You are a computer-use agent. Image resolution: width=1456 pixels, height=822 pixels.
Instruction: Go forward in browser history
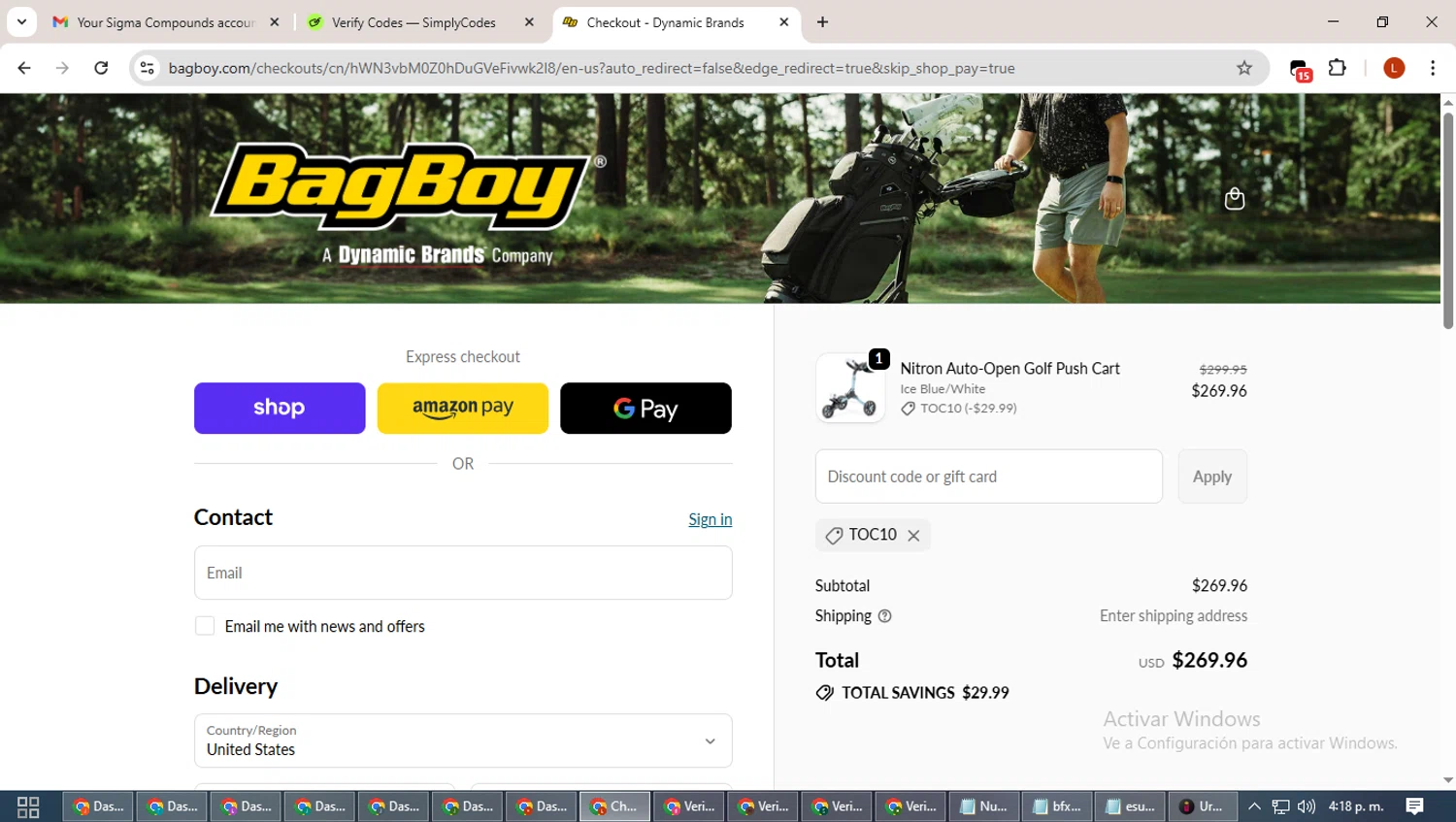tap(62, 68)
